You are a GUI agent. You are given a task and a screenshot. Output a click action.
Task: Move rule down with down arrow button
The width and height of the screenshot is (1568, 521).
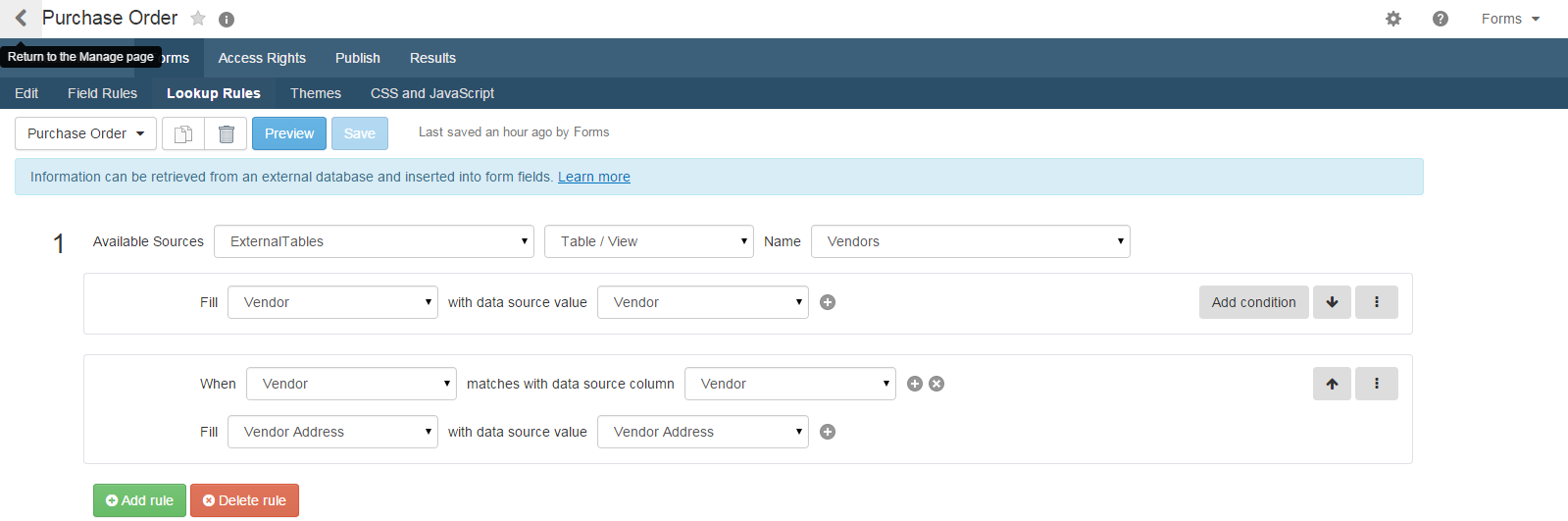(1332, 302)
